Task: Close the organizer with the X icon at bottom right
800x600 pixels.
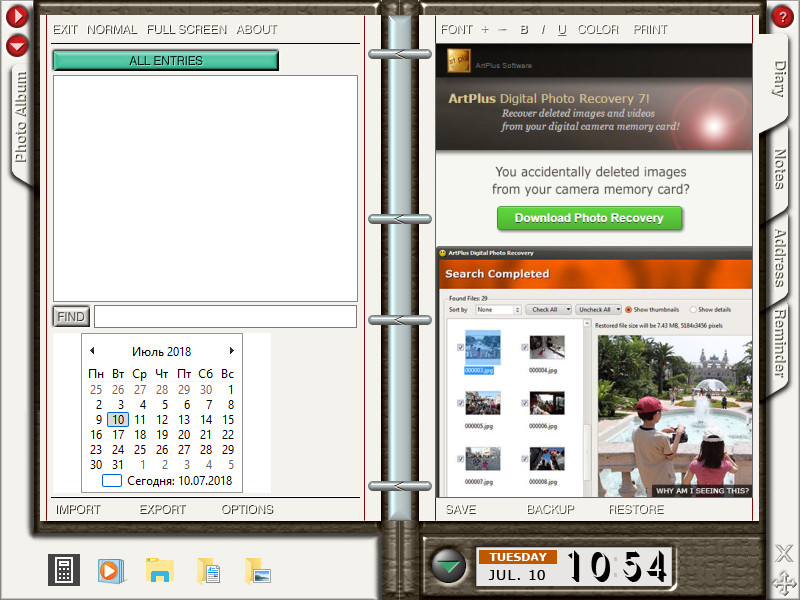Action: point(784,553)
